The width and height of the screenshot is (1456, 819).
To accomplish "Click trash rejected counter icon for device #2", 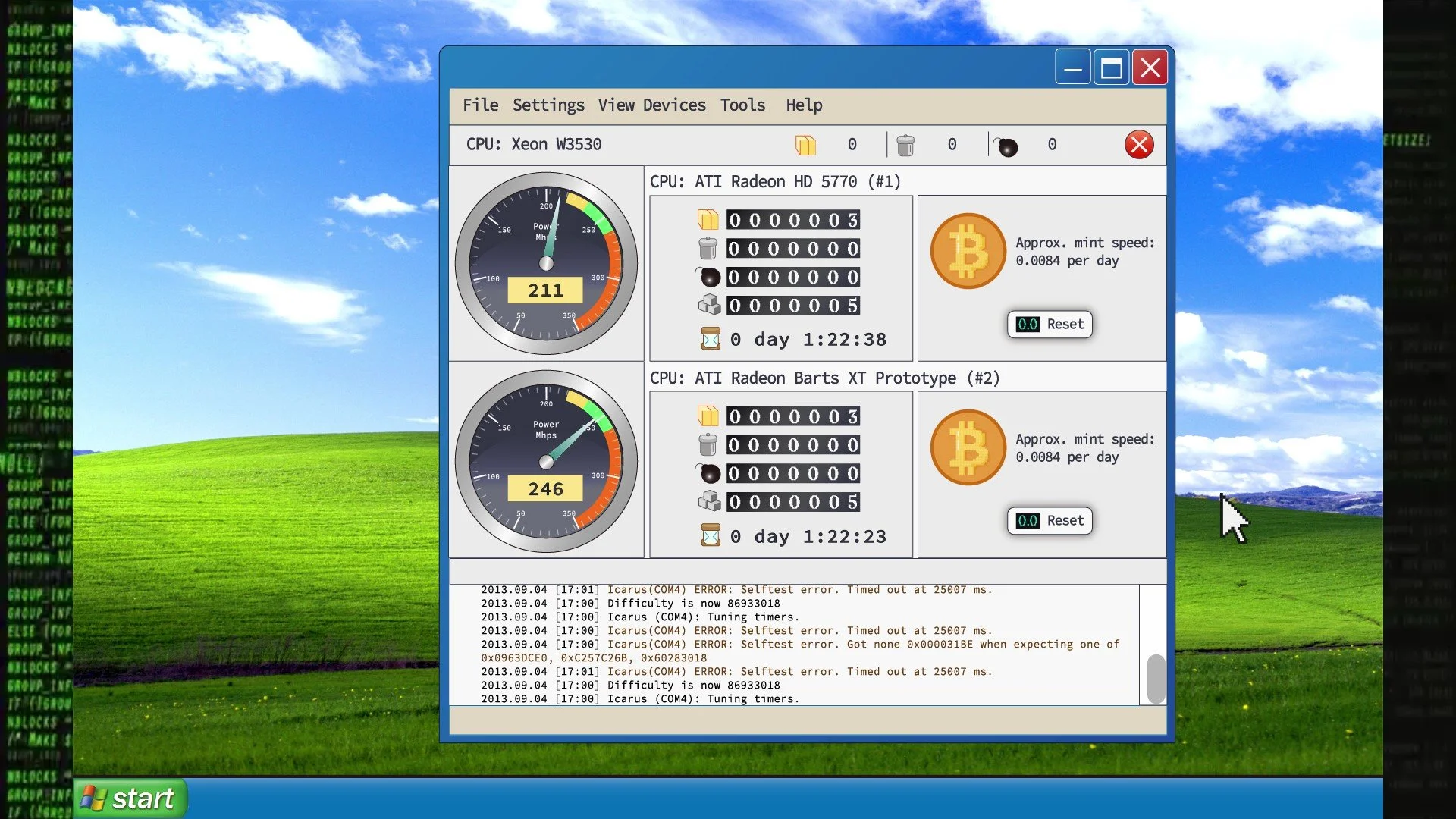I will [x=708, y=444].
